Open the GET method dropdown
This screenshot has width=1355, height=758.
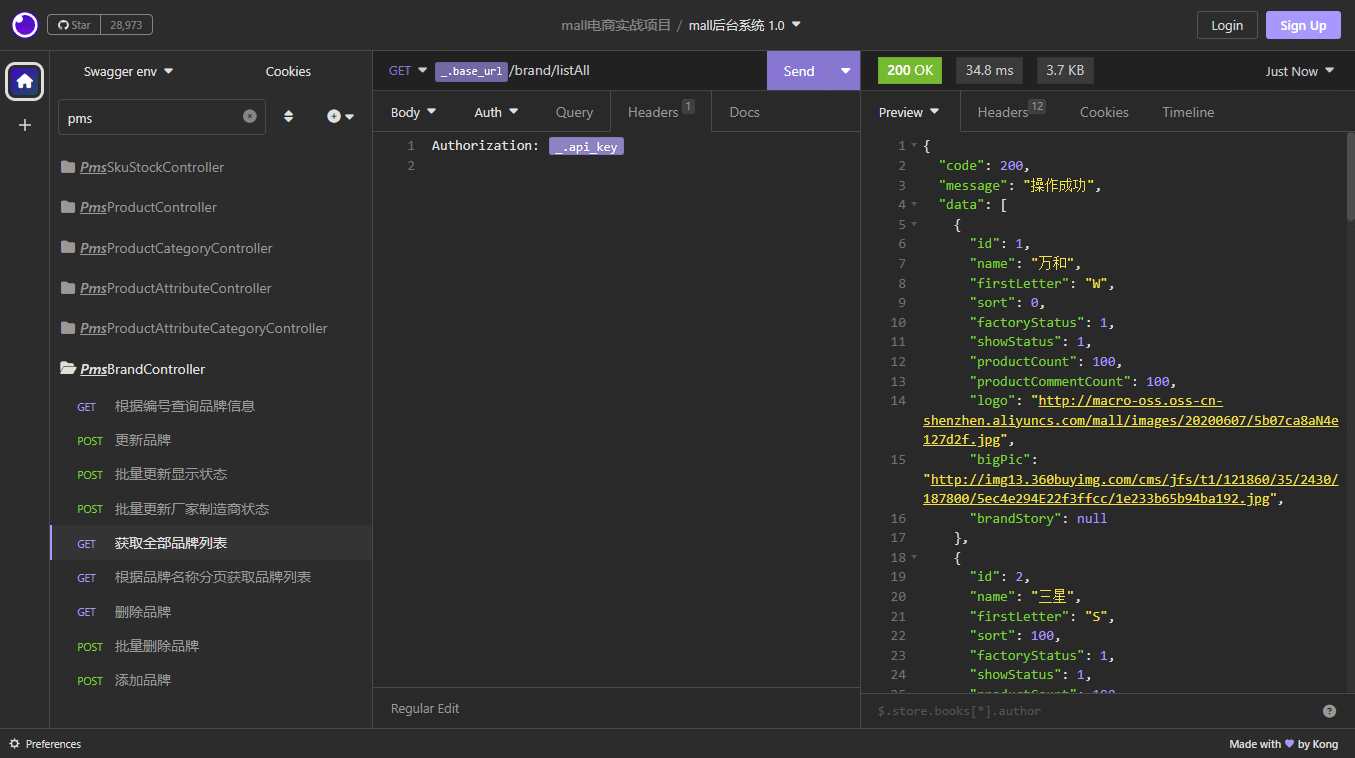coord(407,71)
